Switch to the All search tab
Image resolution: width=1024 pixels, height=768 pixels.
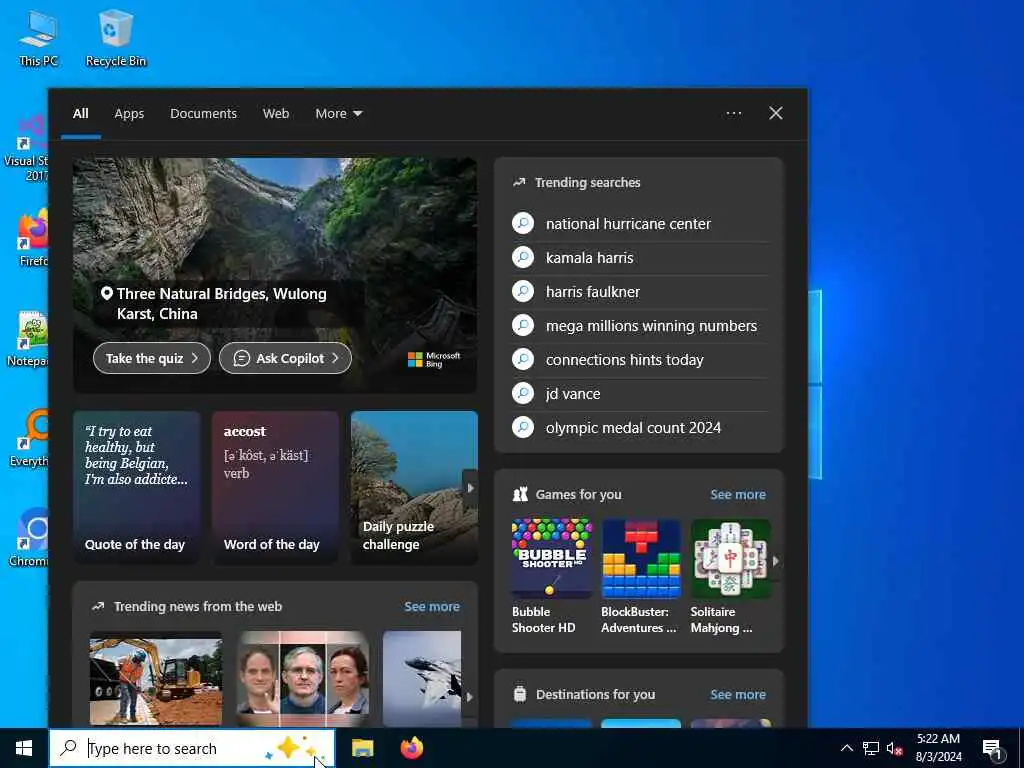(81, 114)
